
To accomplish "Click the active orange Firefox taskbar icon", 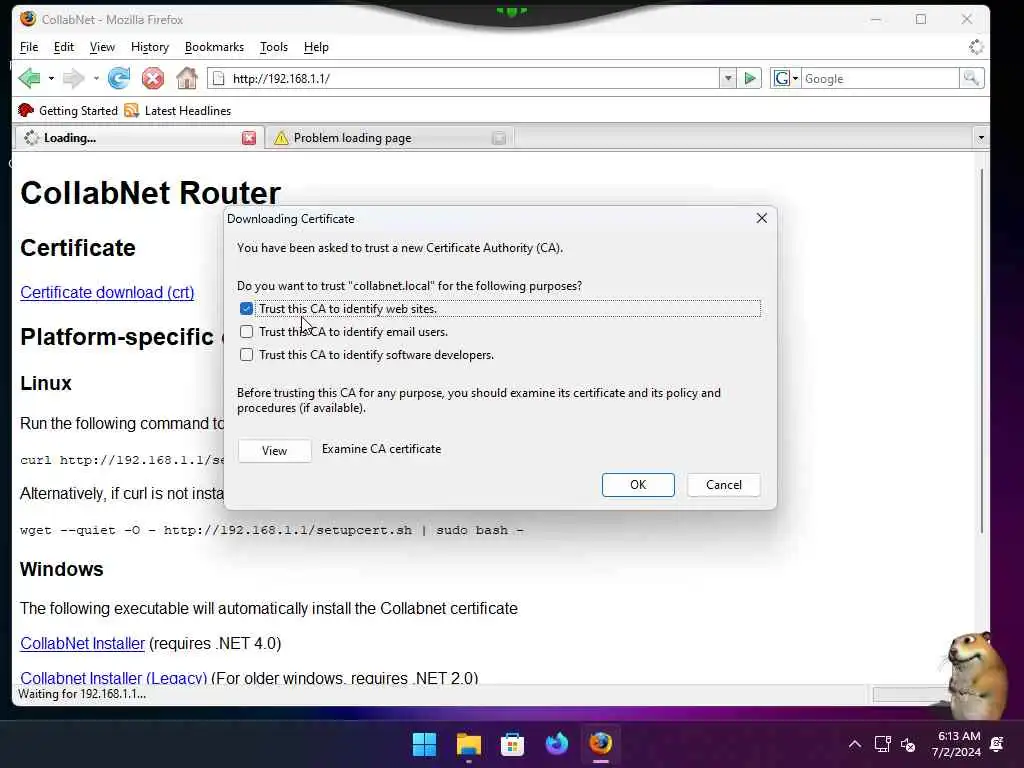I will click(600, 744).
